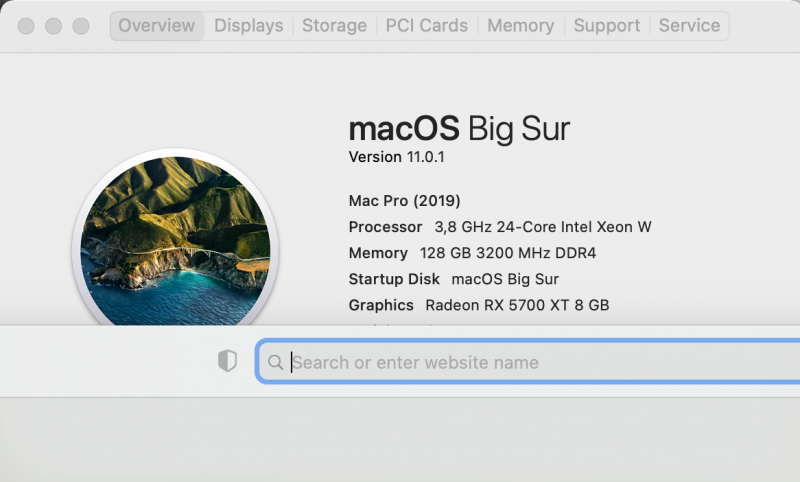Switch to the Overview tab
This screenshot has width=800, height=482.
[x=157, y=26]
